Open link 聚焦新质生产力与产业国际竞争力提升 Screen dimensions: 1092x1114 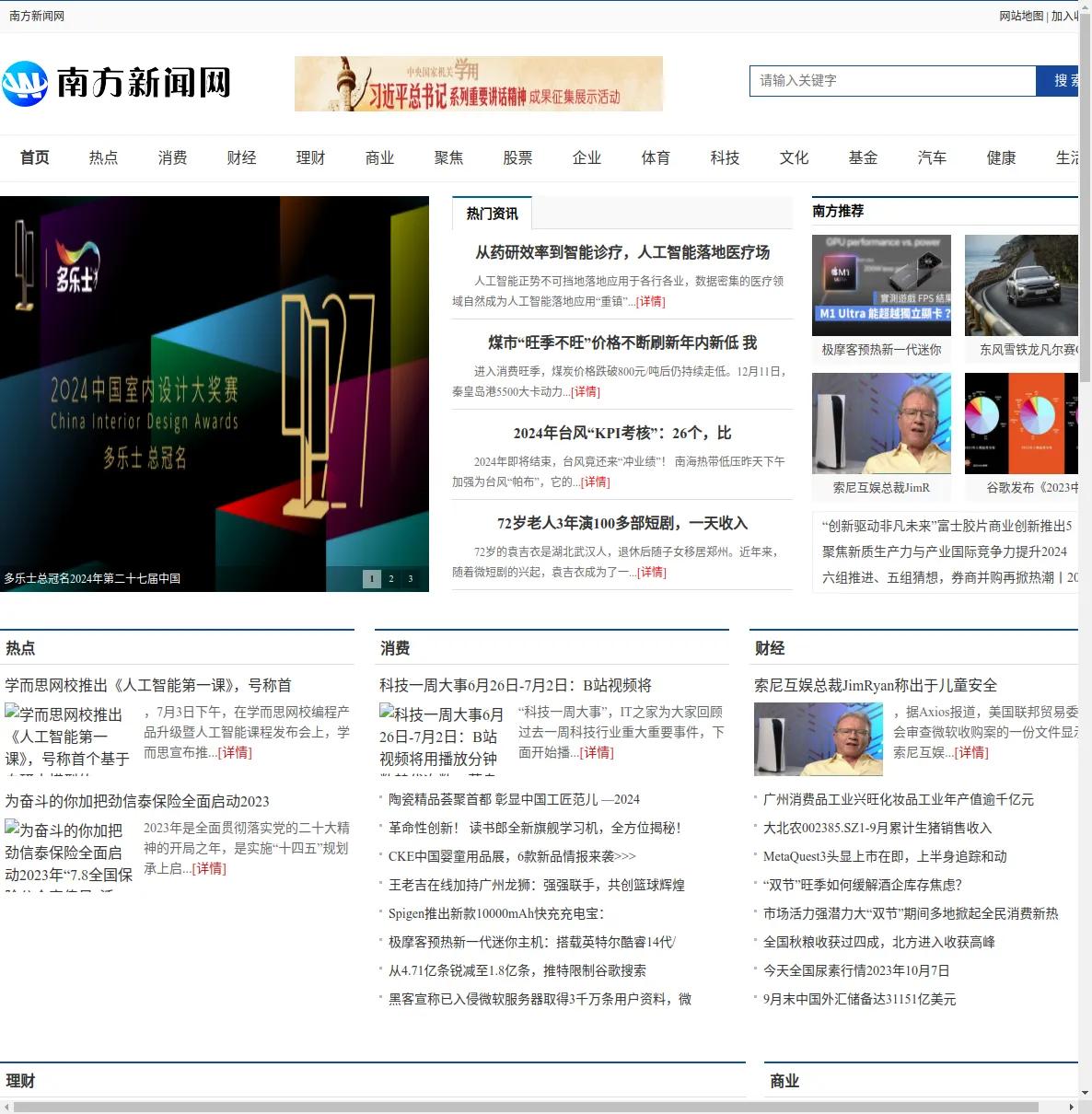(945, 551)
